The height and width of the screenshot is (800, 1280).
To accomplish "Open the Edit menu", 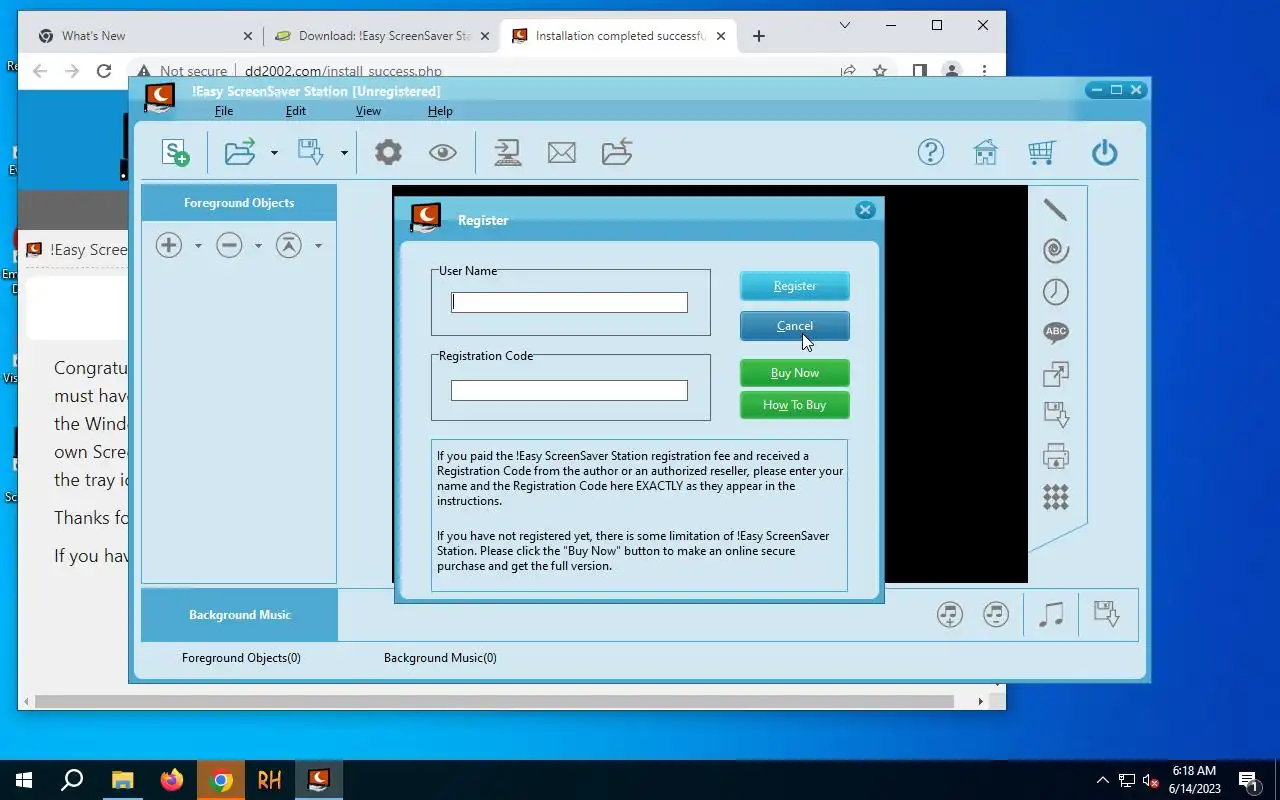I will tap(296, 111).
